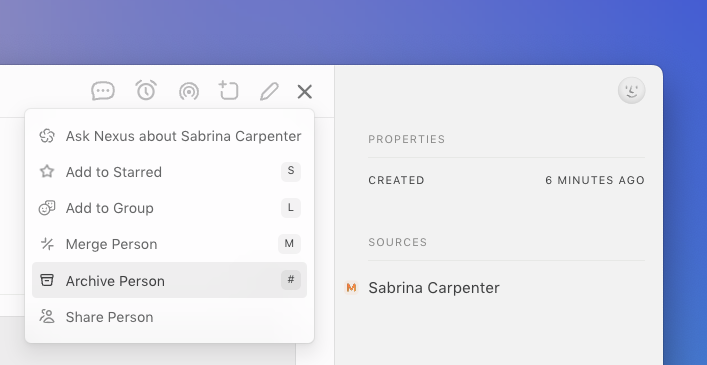The image size is (707, 365).
Task: Open the Sabrina Carpenter source entry
Action: 434,288
